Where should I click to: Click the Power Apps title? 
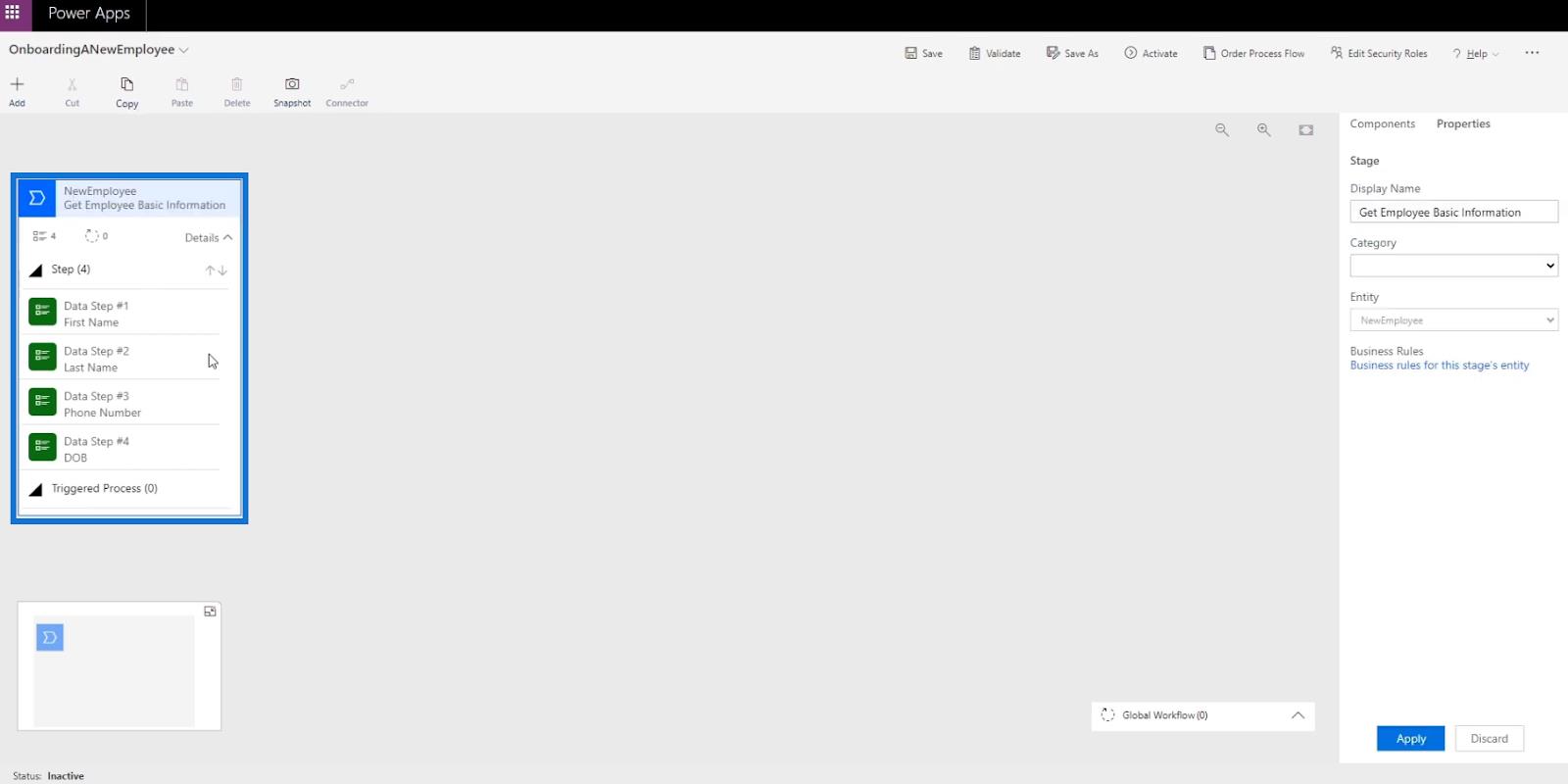(89, 13)
